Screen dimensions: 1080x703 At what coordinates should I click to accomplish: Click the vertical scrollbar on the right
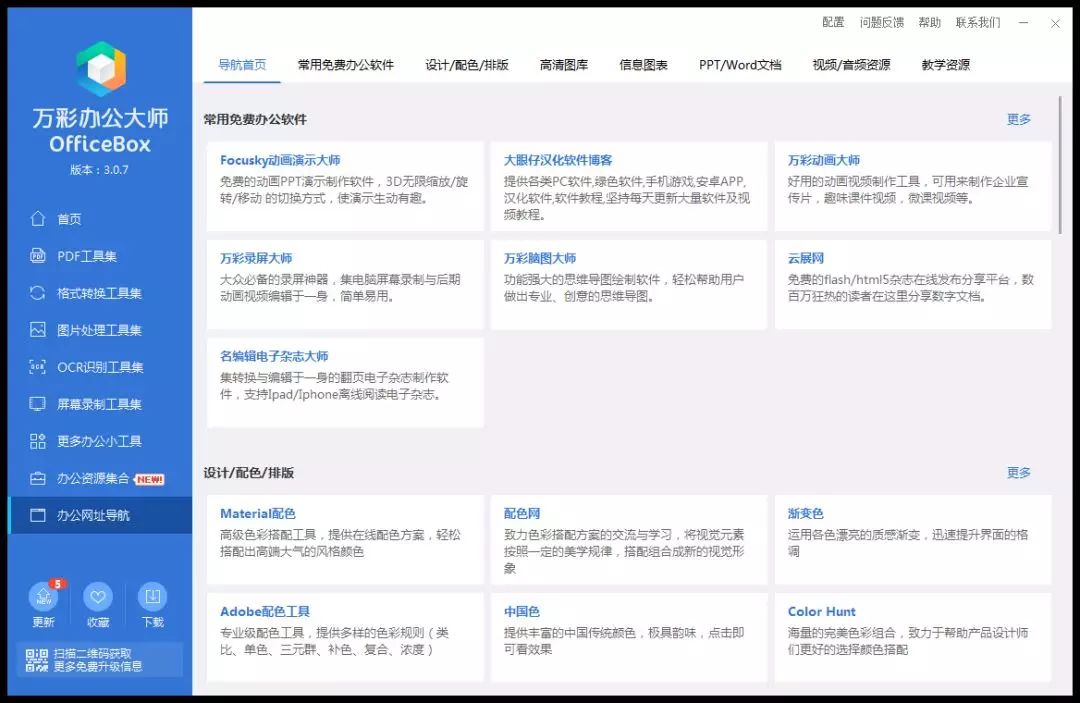tap(1061, 165)
